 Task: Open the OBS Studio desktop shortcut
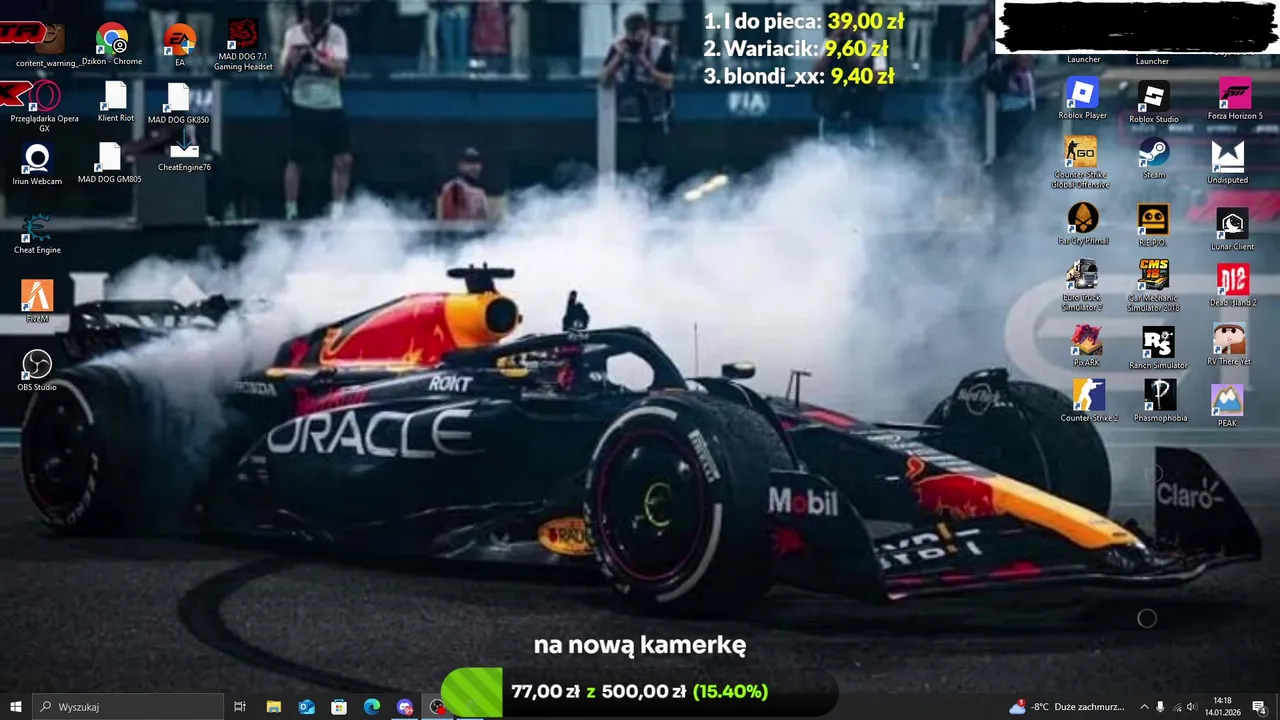37,369
